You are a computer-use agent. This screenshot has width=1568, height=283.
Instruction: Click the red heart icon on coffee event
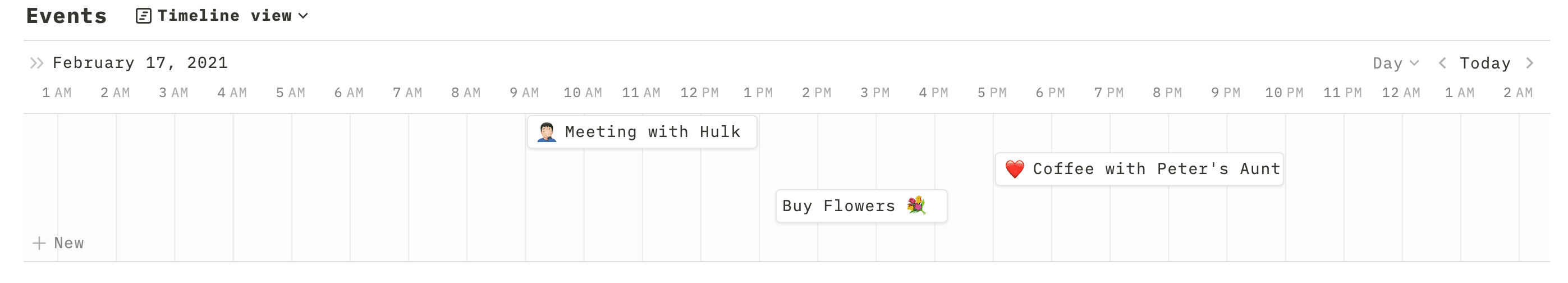coord(1014,169)
